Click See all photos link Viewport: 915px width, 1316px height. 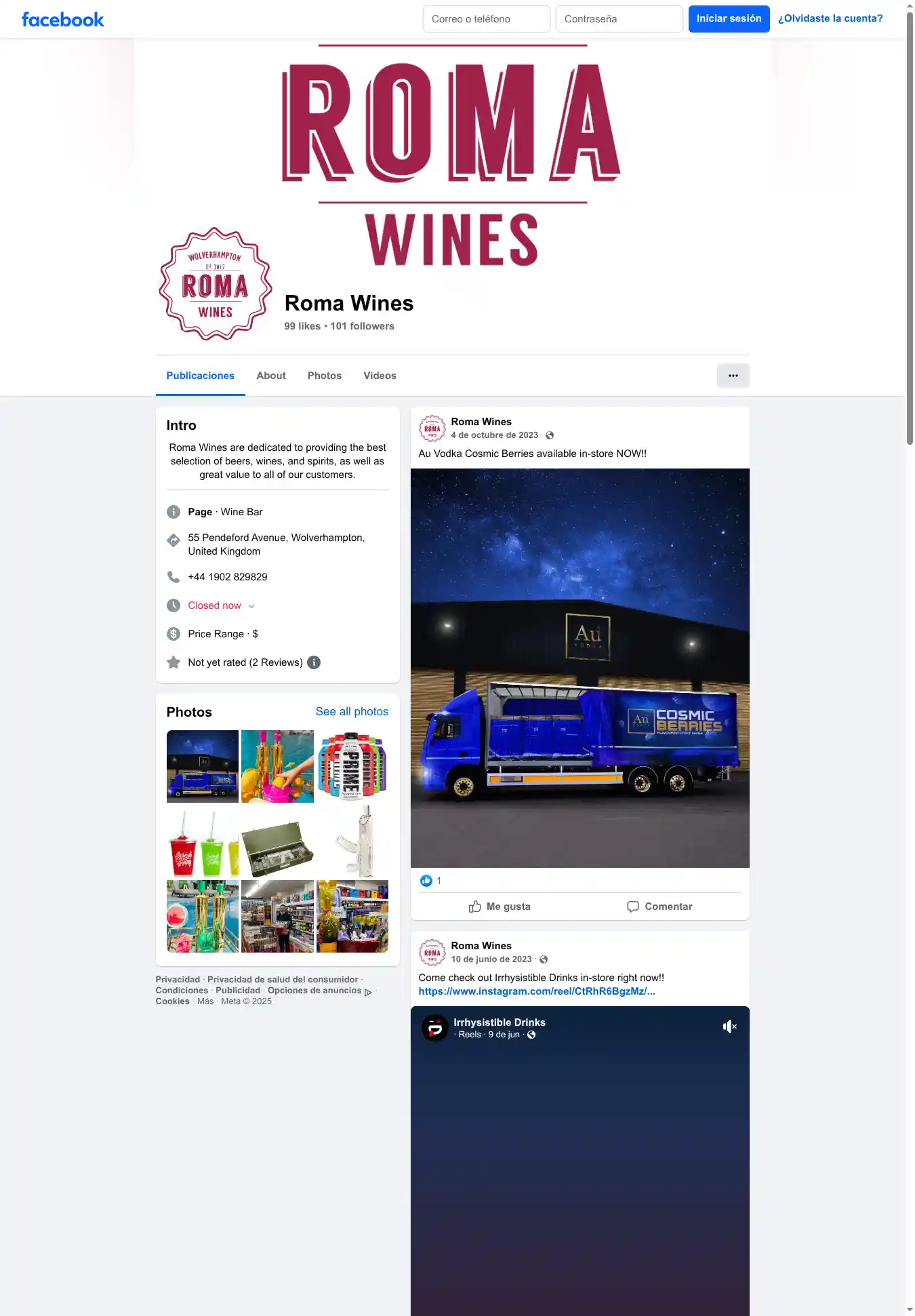tap(352, 711)
